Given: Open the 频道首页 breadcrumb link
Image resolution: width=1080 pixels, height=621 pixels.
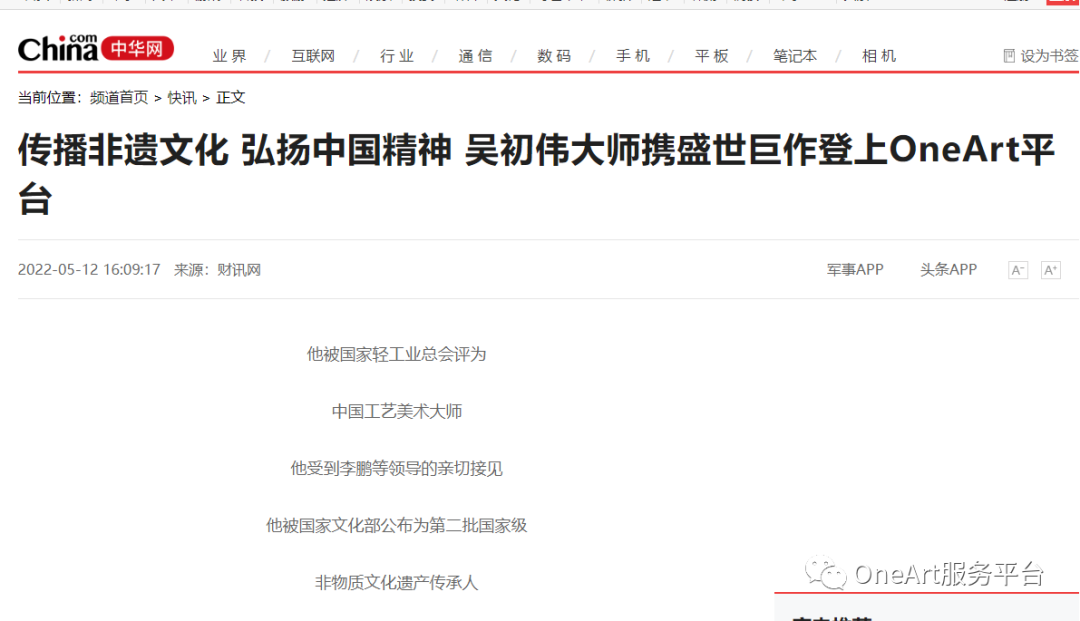Looking at the screenshot, I should point(119,98).
